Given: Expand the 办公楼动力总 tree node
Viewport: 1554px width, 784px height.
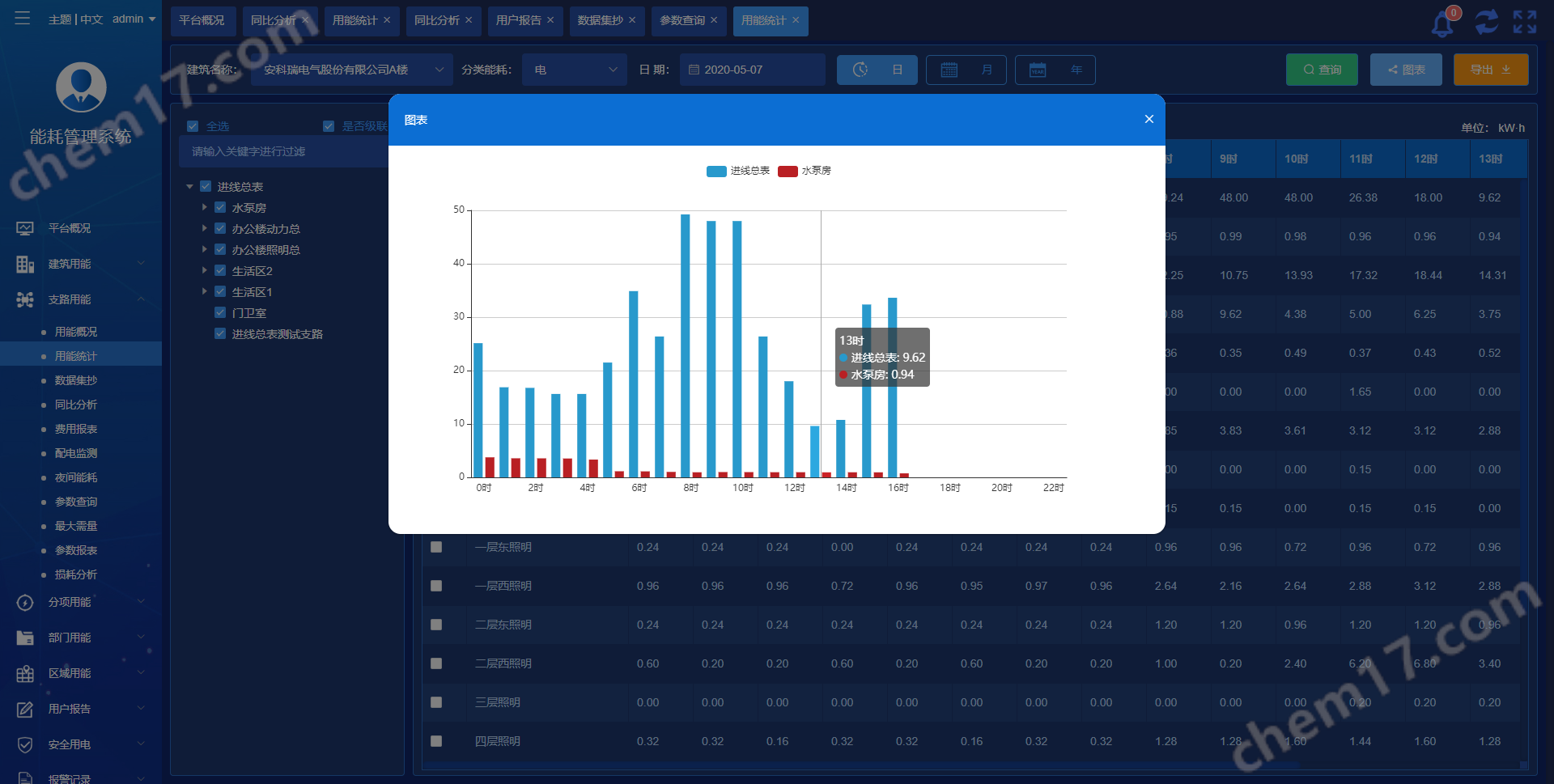Looking at the screenshot, I should (x=205, y=229).
